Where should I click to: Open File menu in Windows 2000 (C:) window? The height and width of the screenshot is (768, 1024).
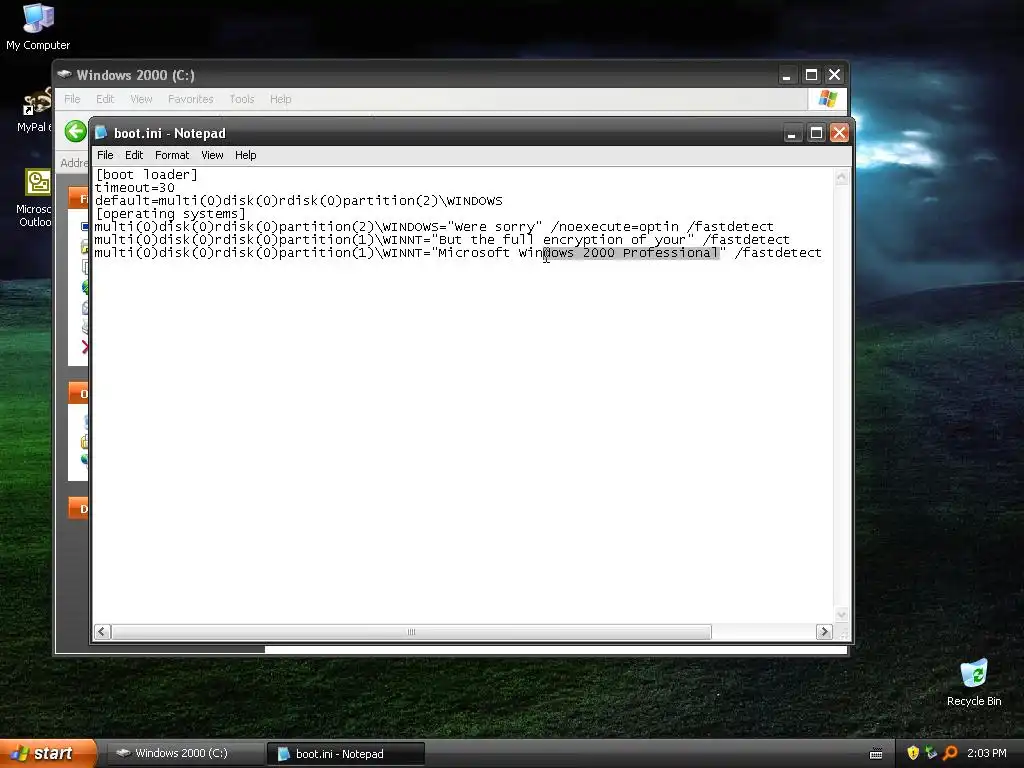tap(72, 99)
